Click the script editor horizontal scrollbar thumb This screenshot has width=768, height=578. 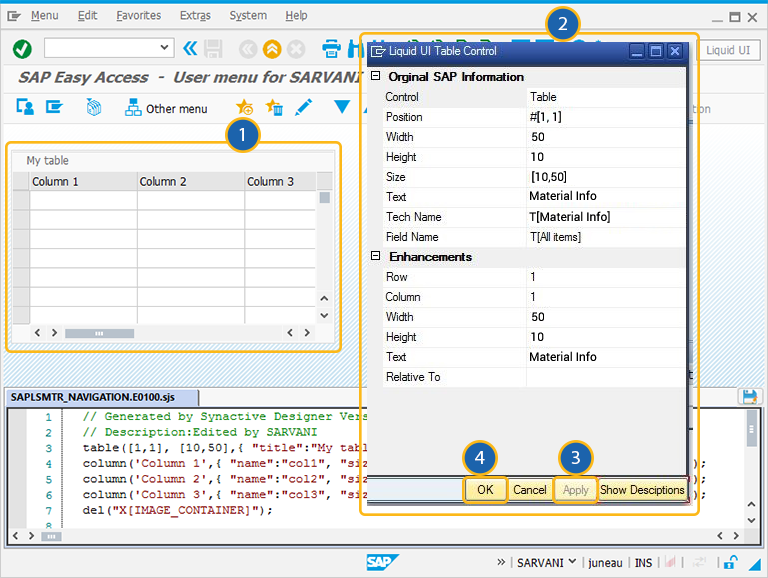(51, 536)
